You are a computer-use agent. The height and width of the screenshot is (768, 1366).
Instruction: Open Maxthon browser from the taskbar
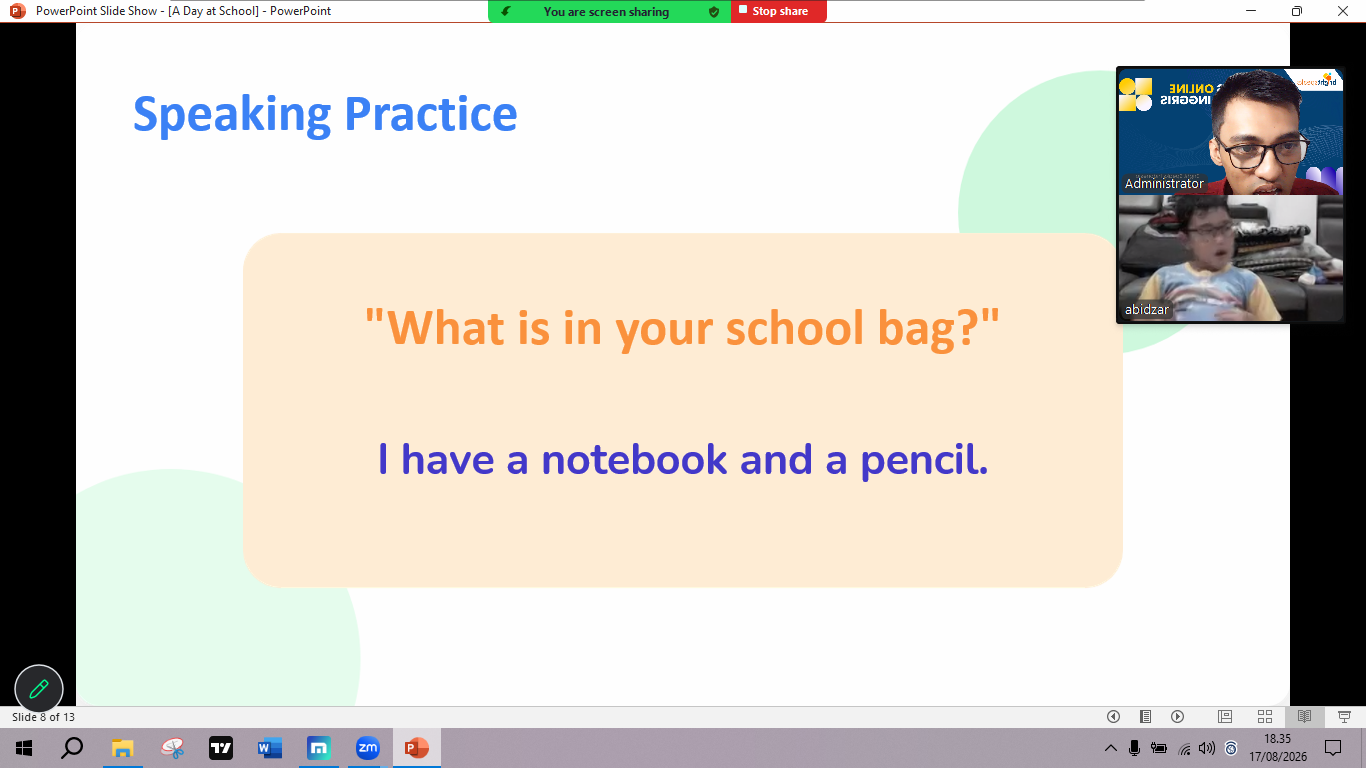319,748
